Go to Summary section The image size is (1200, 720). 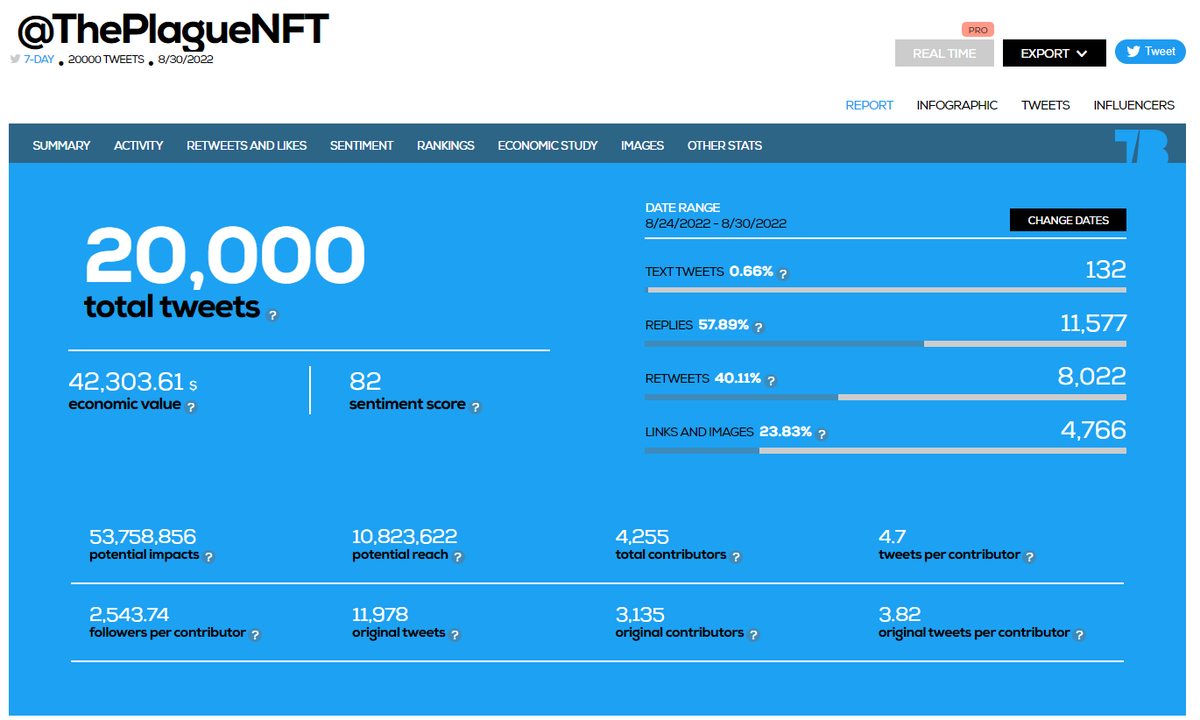61,145
